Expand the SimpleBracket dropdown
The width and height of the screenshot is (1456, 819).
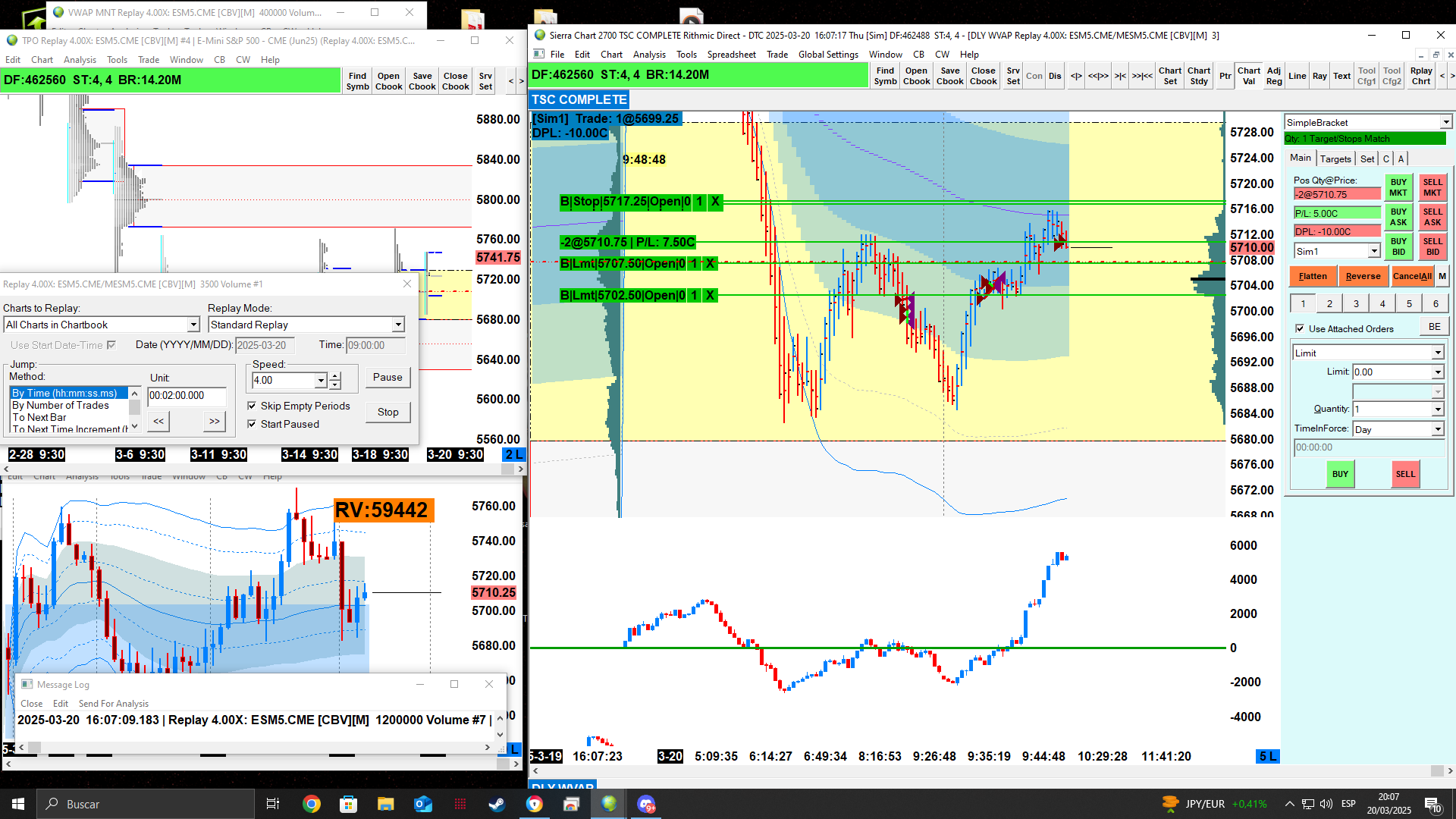click(x=1445, y=122)
